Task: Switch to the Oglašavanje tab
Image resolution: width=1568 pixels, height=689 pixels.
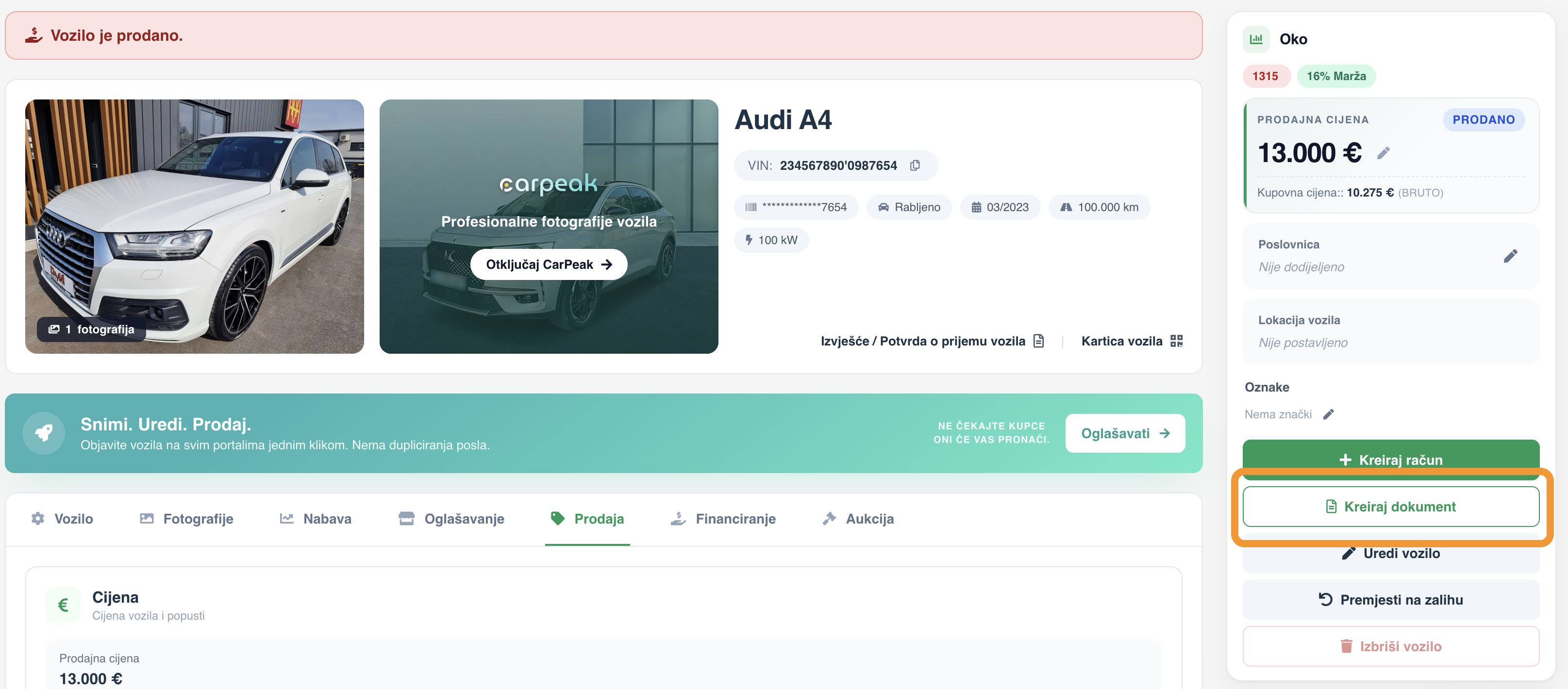Action: (451, 519)
